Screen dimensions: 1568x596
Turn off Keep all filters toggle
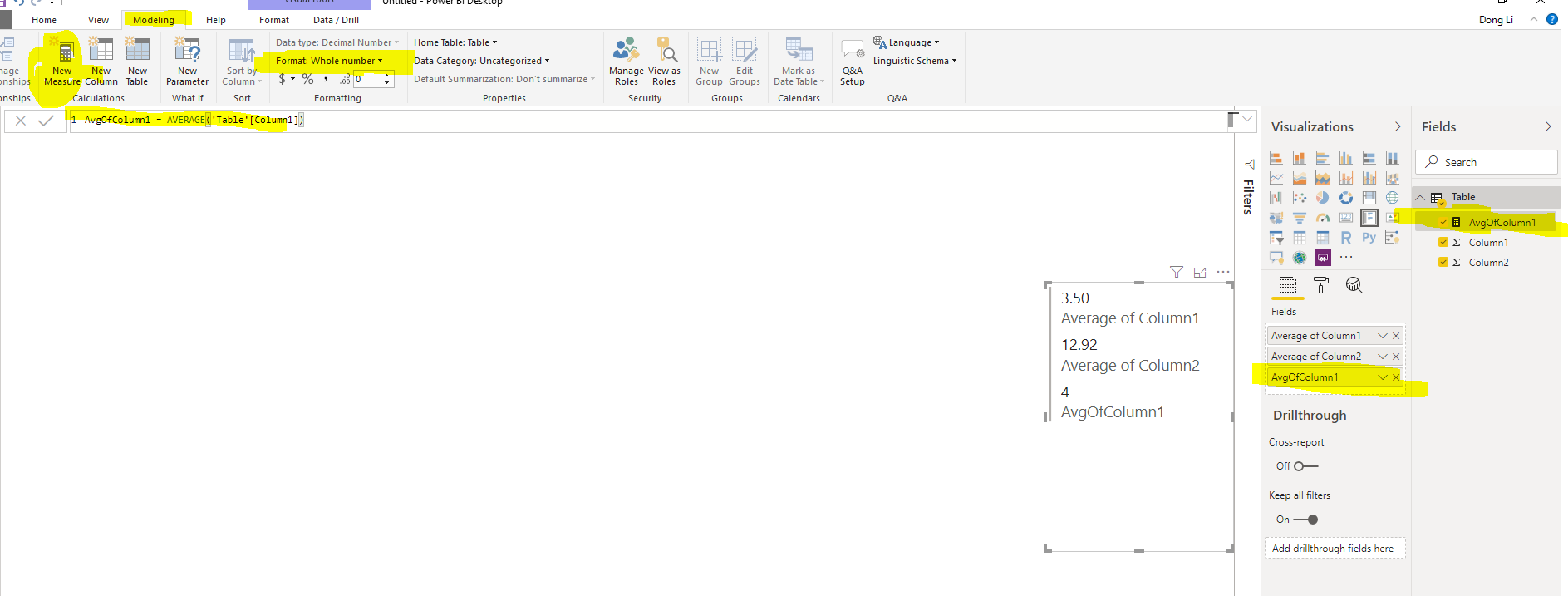click(1305, 520)
